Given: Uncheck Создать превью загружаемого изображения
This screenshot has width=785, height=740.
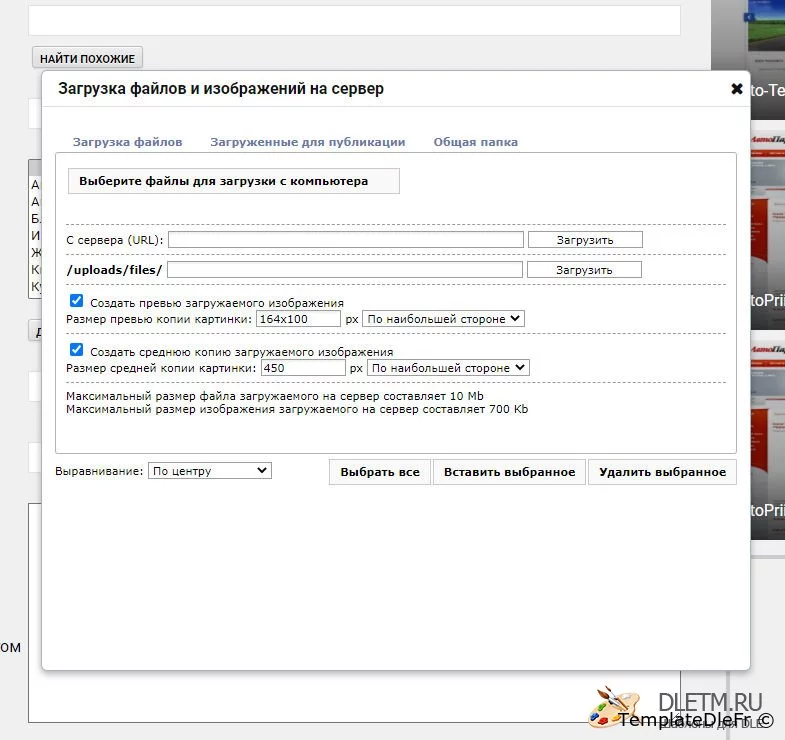Looking at the screenshot, I should pyautogui.click(x=76, y=301).
